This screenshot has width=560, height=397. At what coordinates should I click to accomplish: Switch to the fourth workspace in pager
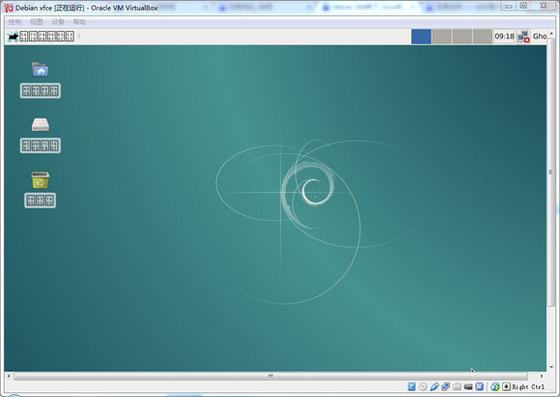[x=482, y=36]
